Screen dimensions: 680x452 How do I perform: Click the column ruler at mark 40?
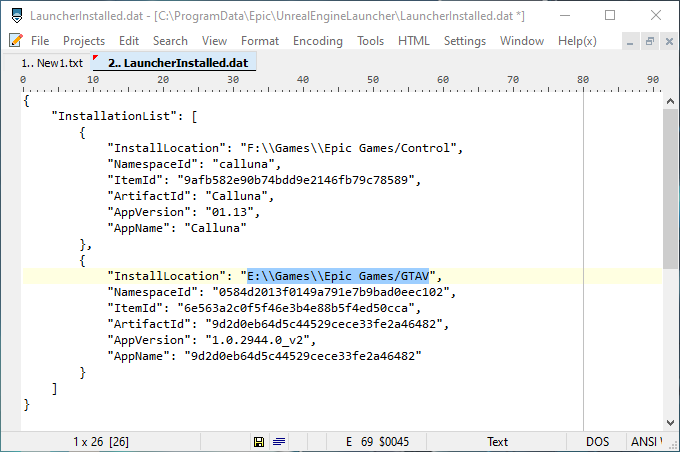point(303,81)
